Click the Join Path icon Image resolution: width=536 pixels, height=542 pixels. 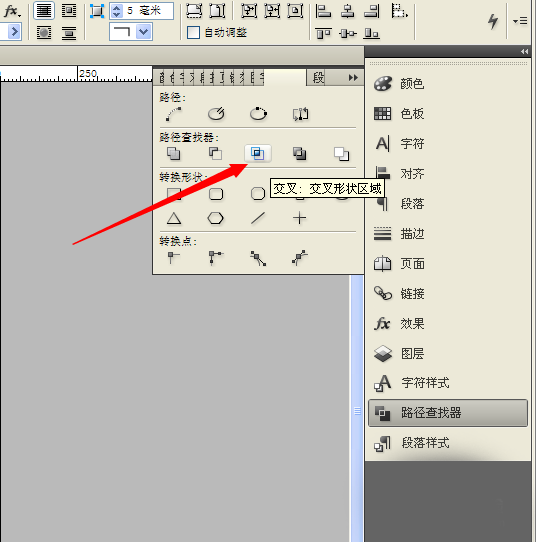tap(173, 114)
